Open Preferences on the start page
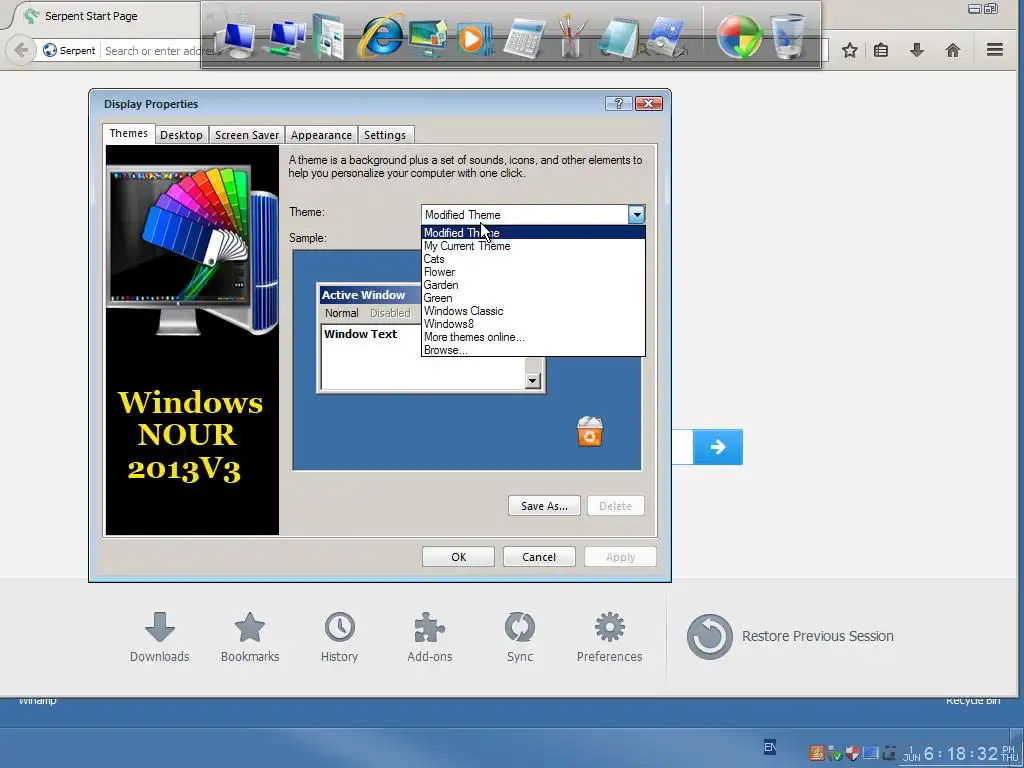 (x=609, y=637)
